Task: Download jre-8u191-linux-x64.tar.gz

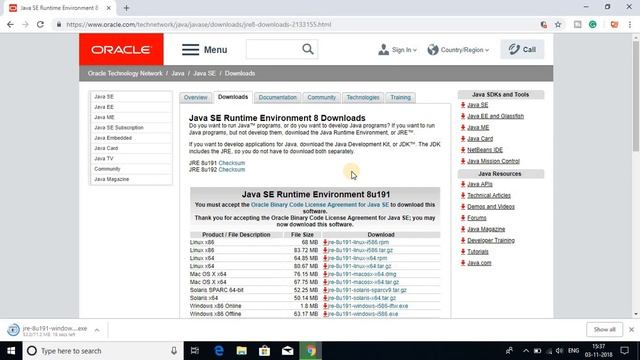Action: [x=359, y=266]
